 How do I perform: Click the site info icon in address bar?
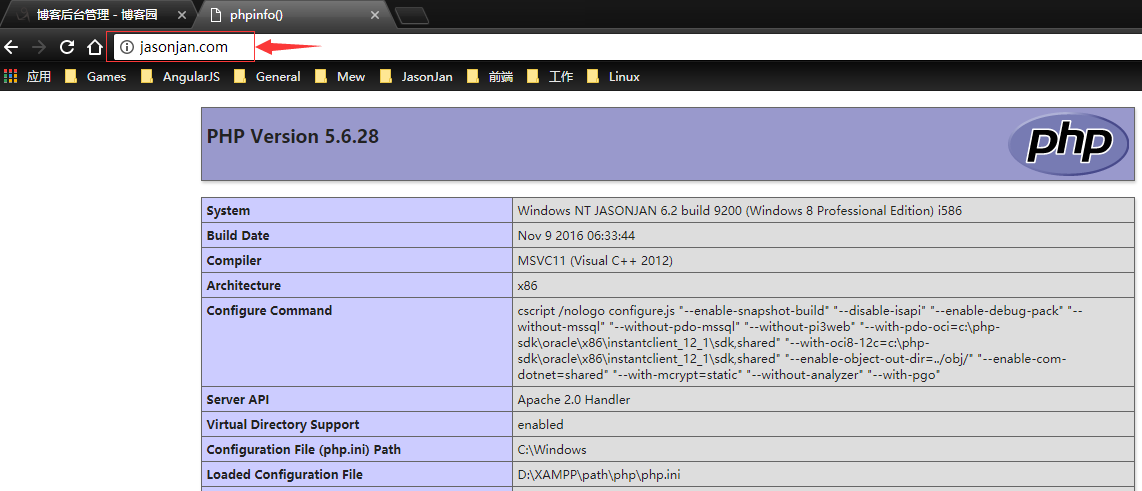tap(126, 47)
